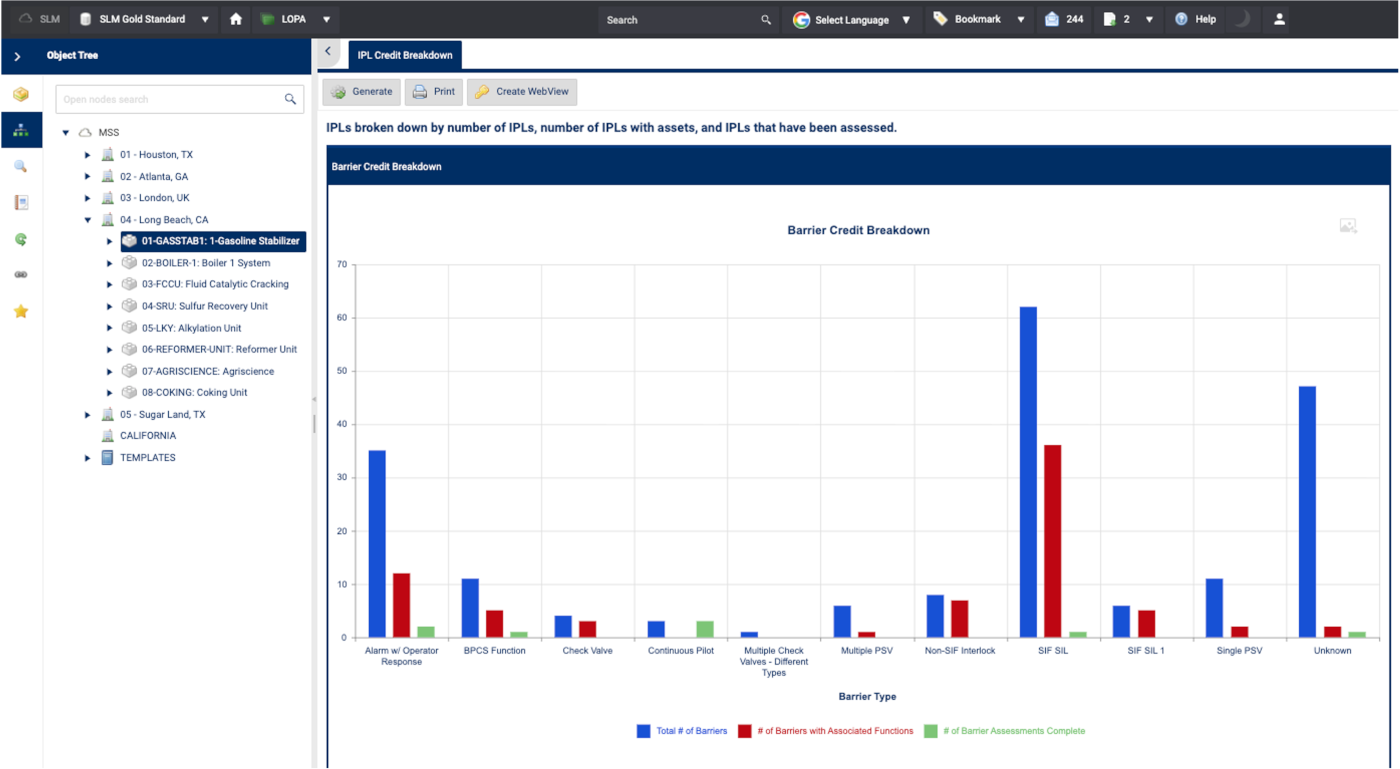The image size is (1400, 769).
Task: Expand the 01 - Houston, TX tree node
Action: pyautogui.click(x=88, y=155)
